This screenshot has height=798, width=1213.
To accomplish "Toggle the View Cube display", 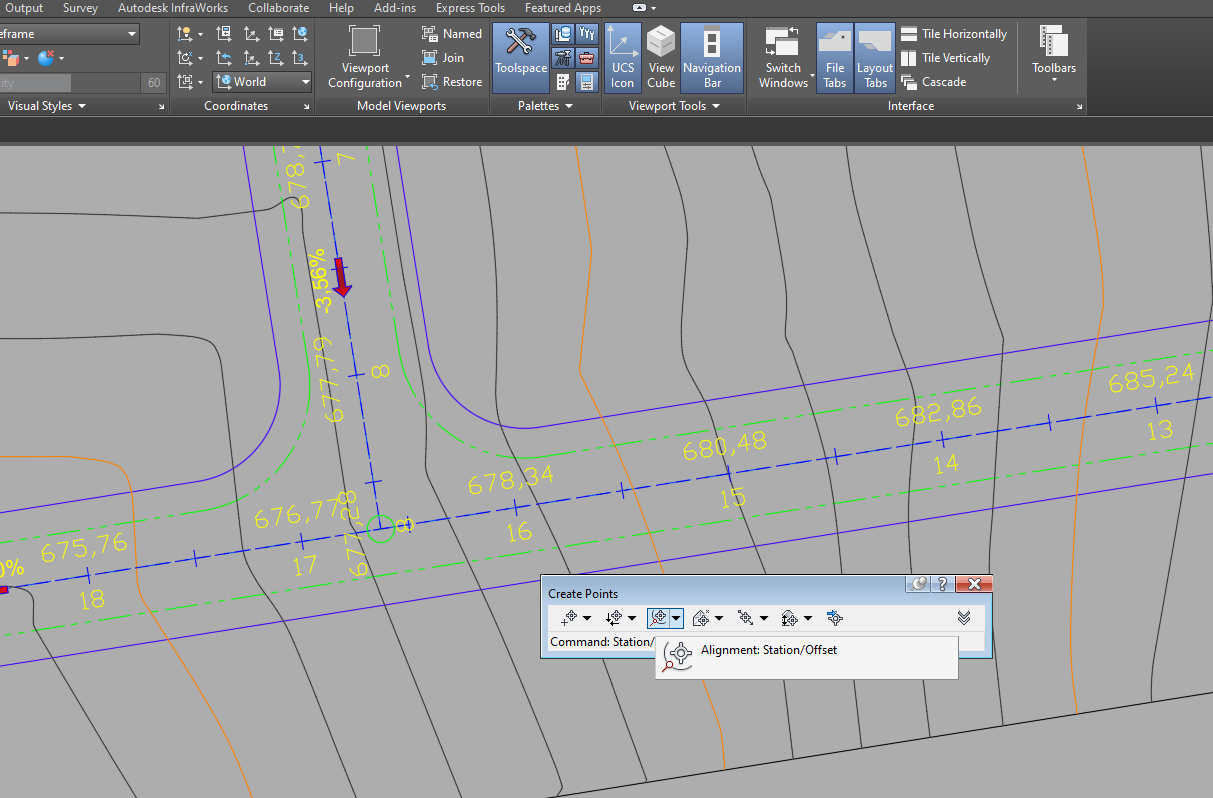I will 660,57.
